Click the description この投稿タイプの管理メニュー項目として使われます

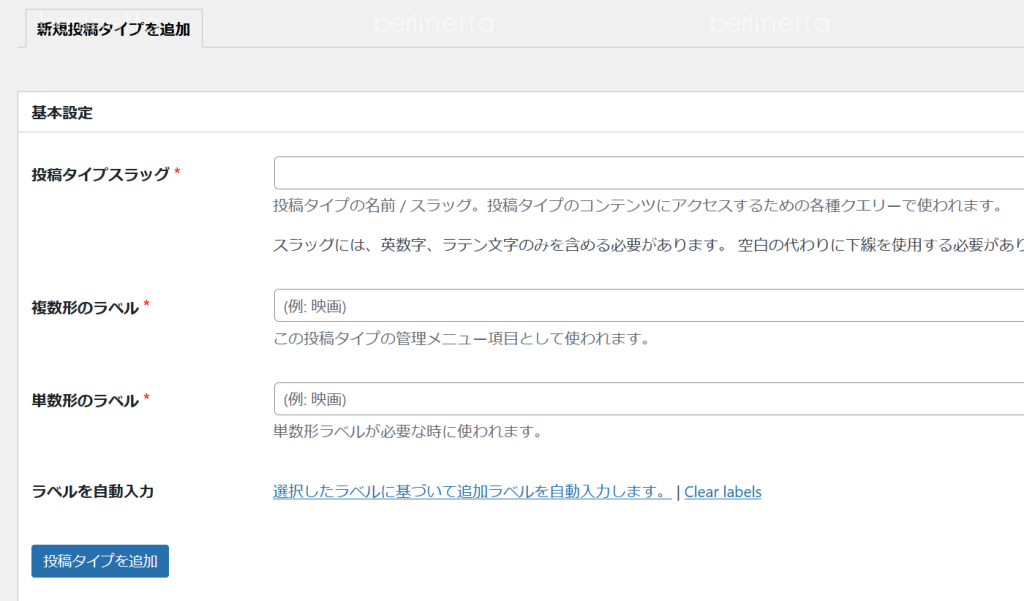[461, 339]
